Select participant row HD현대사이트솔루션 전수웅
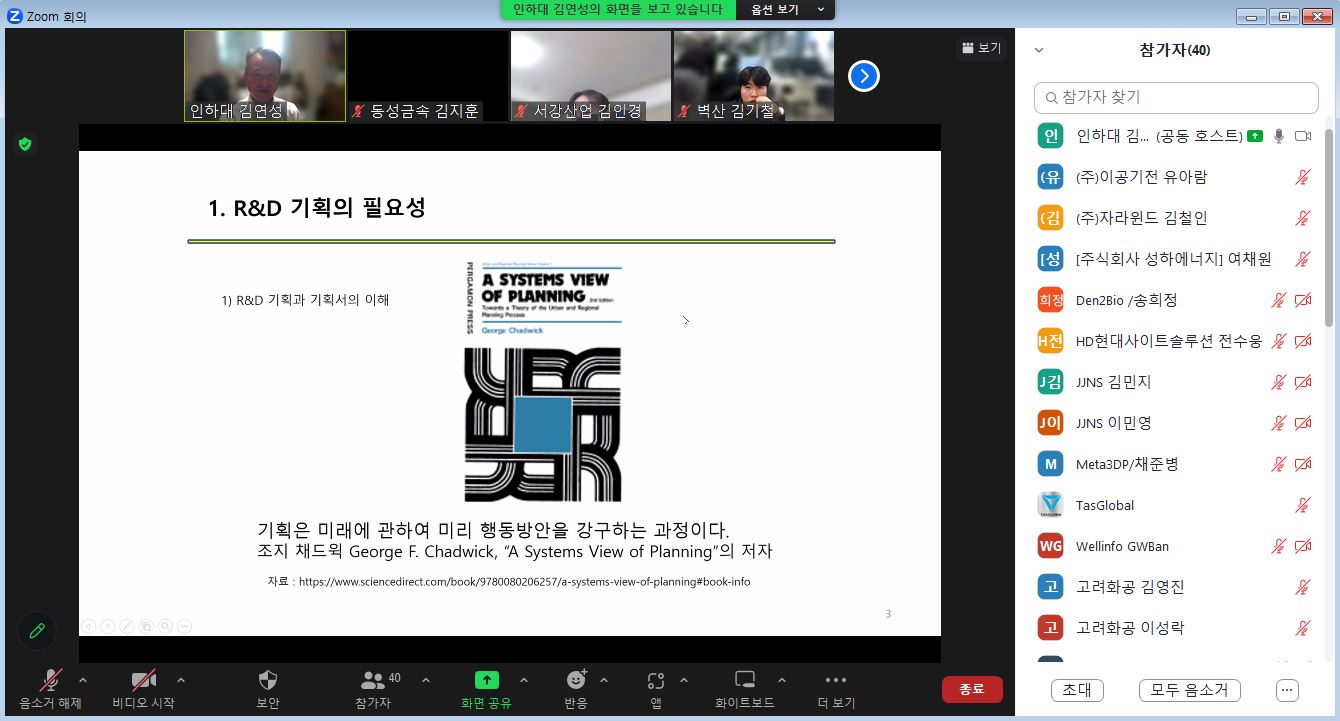 [x=1176, y=341]
